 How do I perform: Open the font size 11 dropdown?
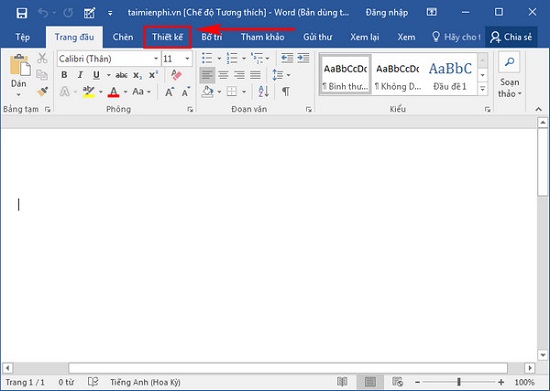click(187, 59)
